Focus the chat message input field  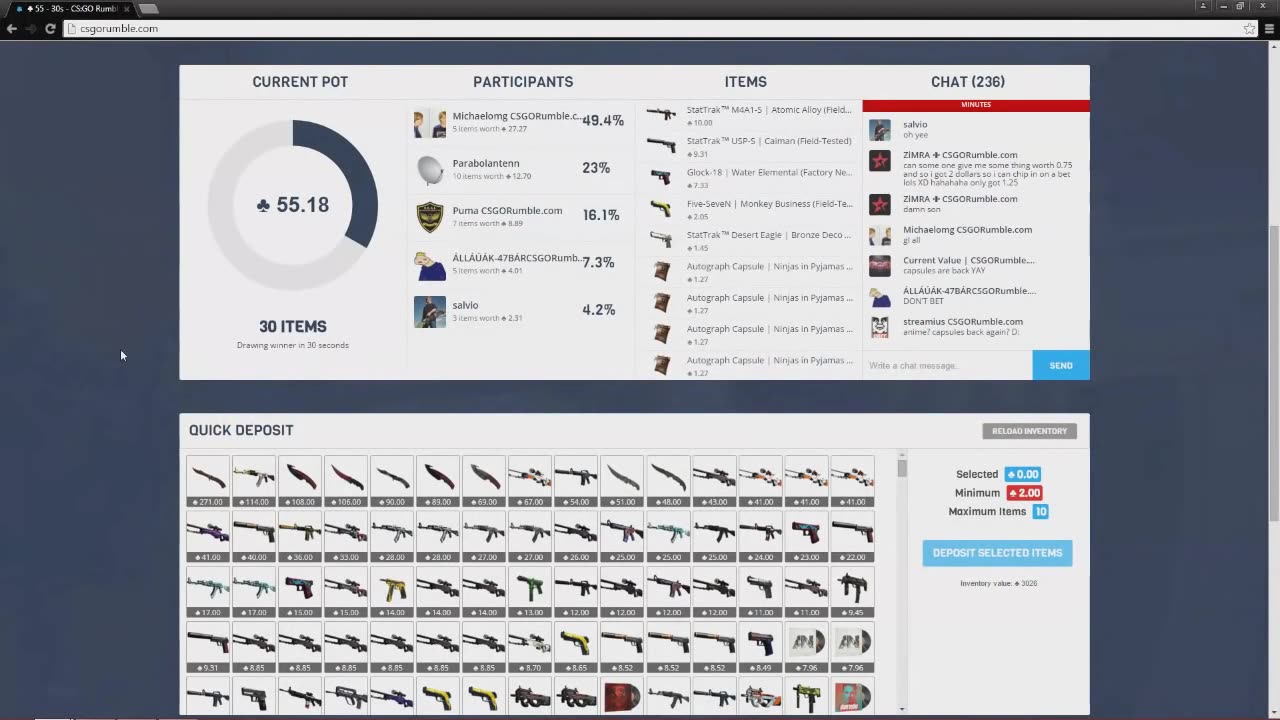(x=948, y=365)
